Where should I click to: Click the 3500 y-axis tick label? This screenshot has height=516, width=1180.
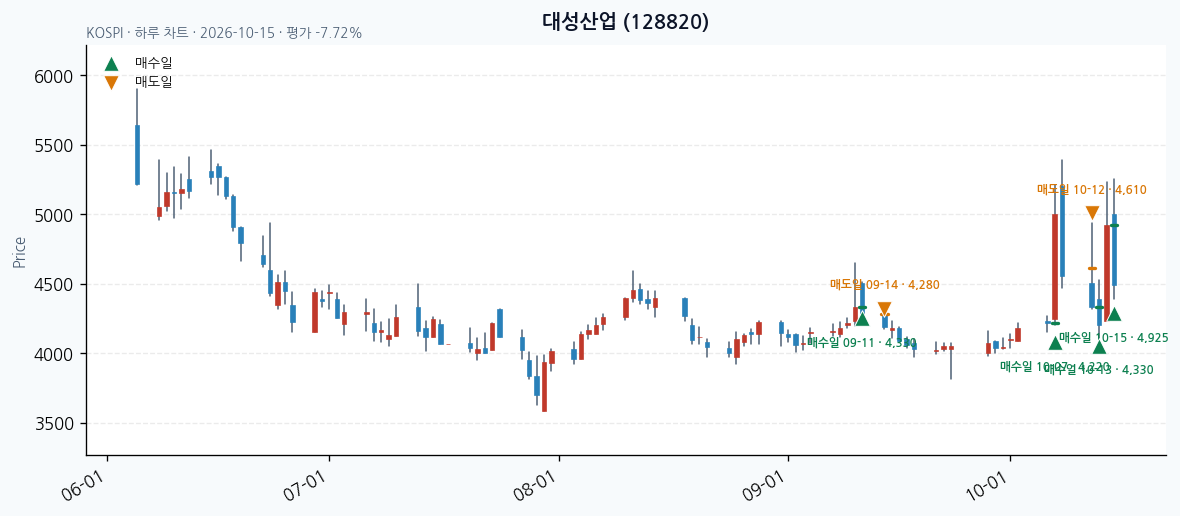click(53, 423)
